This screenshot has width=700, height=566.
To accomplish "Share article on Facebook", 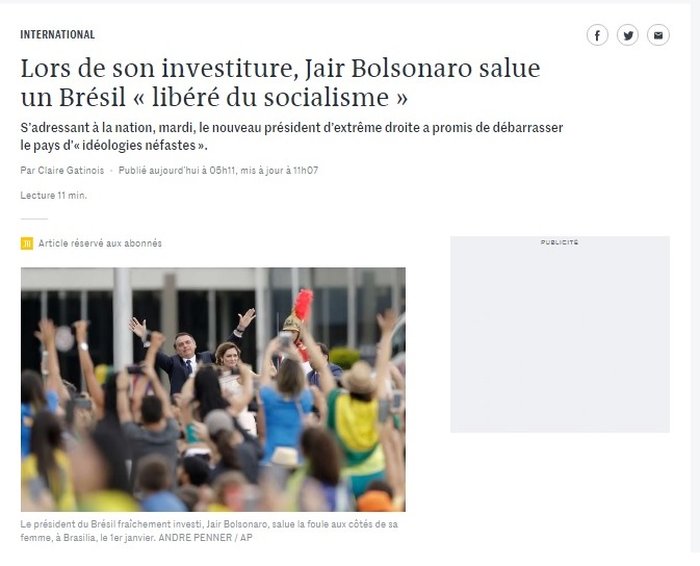I will point(597,35).
